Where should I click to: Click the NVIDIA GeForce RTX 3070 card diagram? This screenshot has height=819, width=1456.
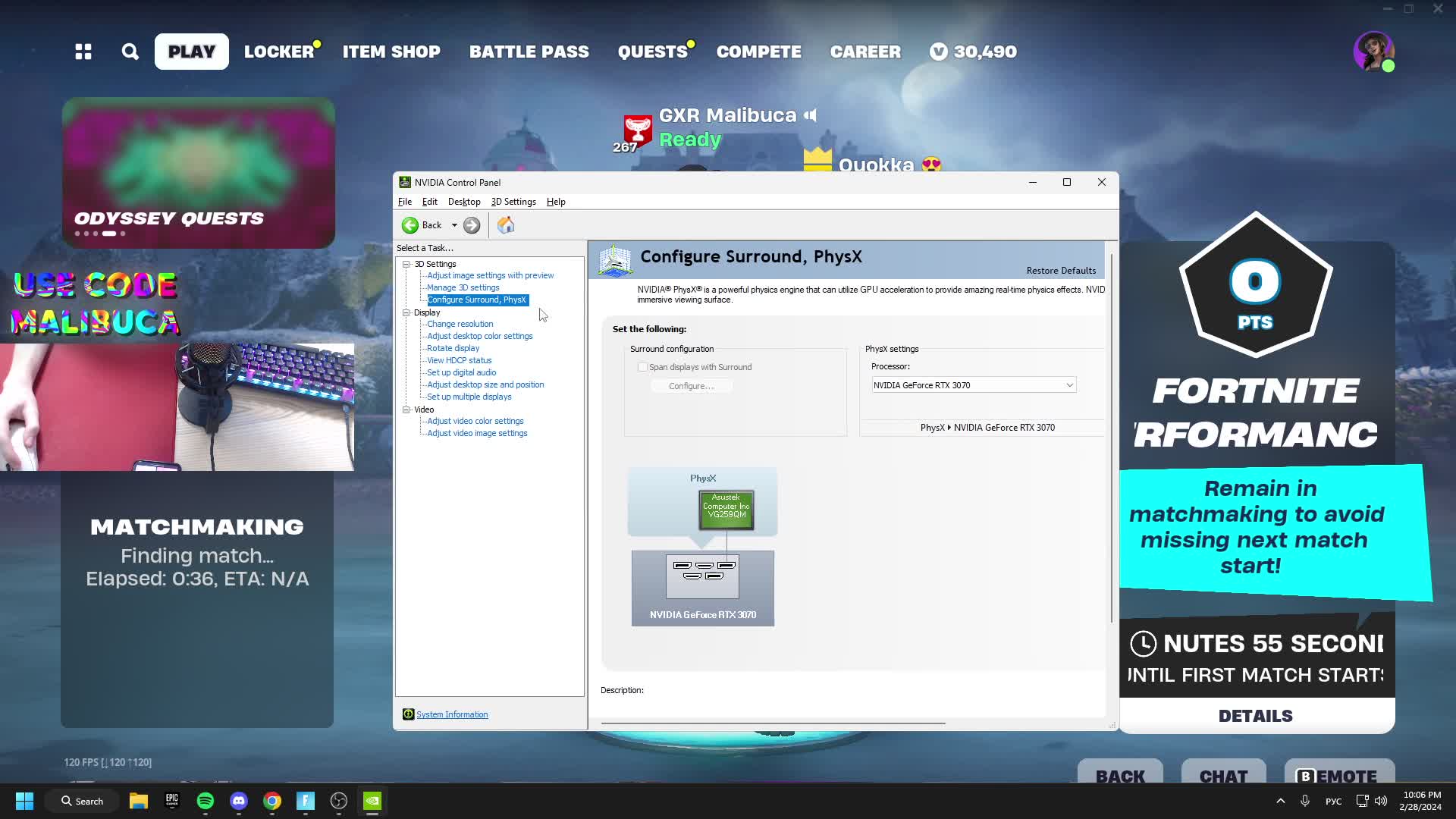point(703,588)
